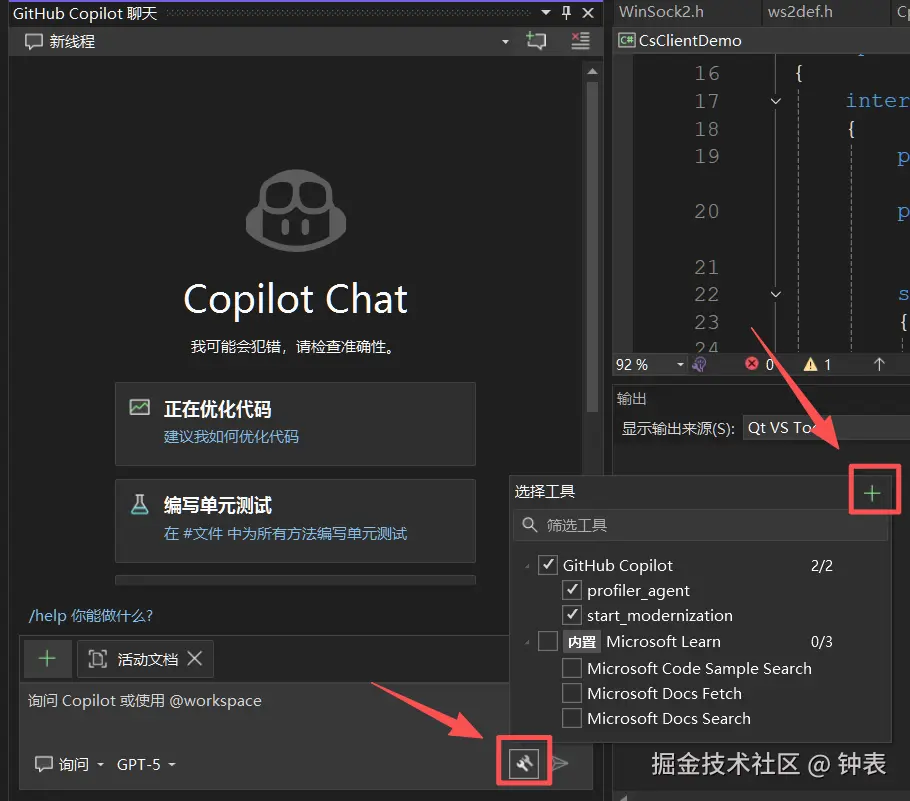Click the Copilot health indicator icon beside zoom
910x801 pixels.
tap(699, 365)
